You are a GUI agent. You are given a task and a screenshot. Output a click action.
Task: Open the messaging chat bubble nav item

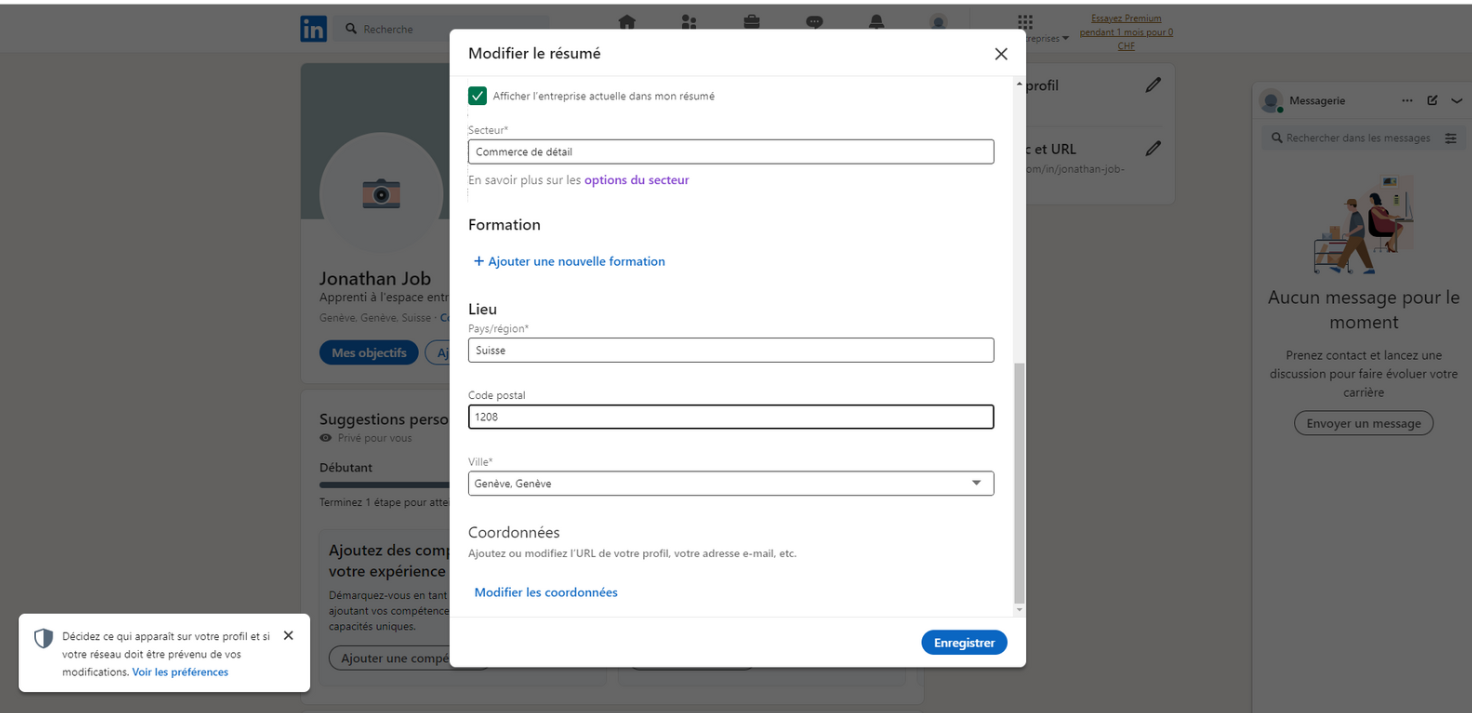[815, 22]
